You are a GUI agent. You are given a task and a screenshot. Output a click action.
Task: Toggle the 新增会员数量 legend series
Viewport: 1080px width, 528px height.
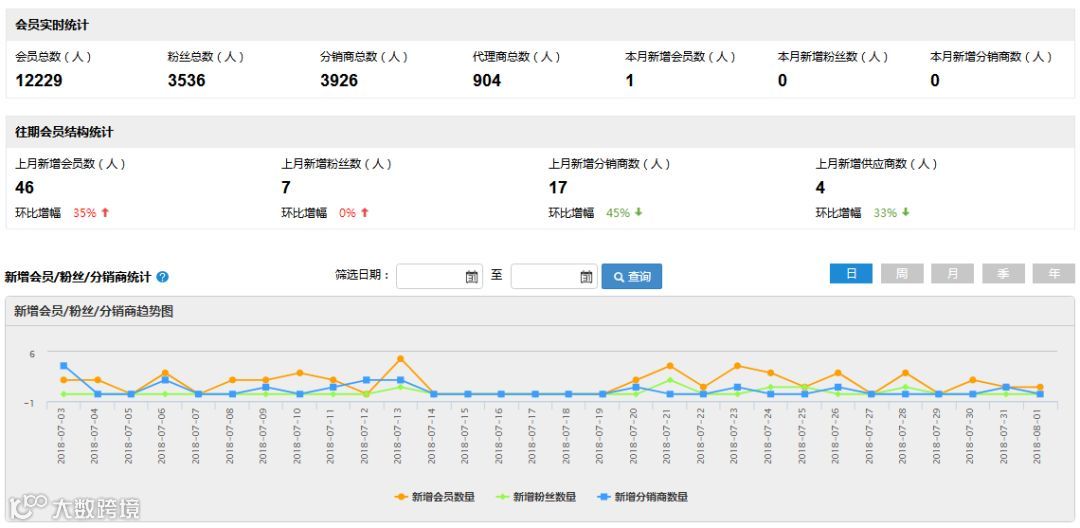[x=434, y=497]
